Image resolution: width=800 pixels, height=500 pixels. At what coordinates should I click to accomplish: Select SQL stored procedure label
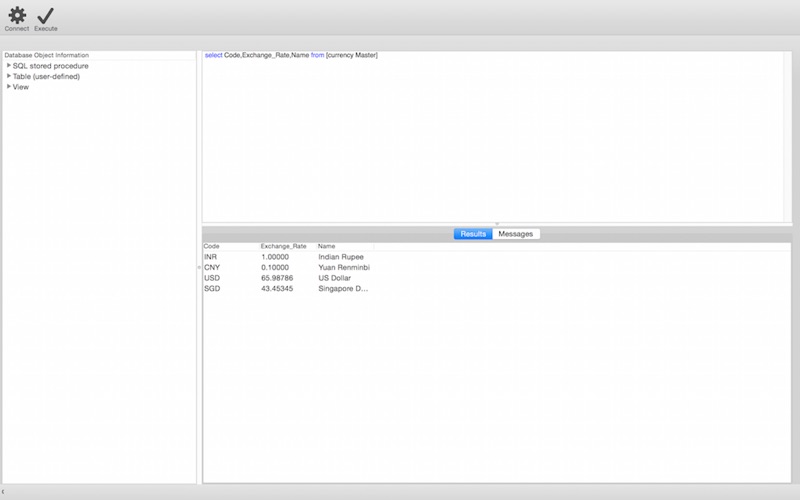click(51, 66)
